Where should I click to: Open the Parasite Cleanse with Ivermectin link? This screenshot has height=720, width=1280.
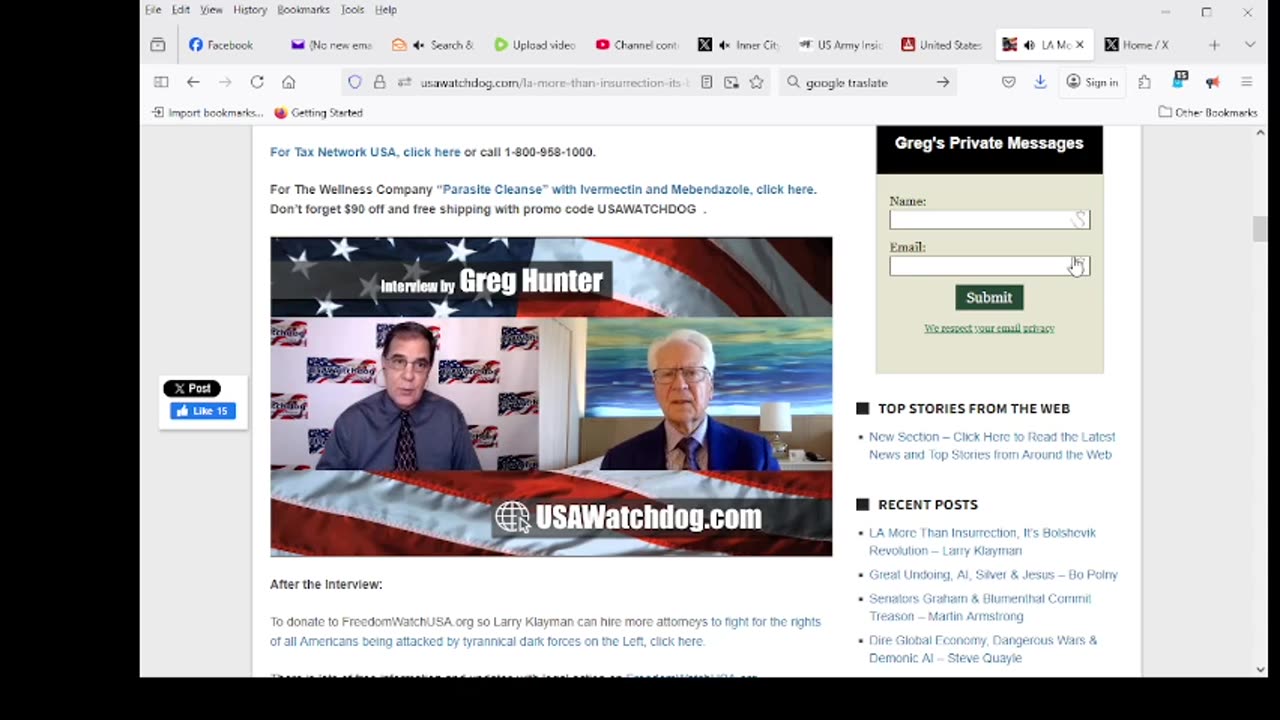pos(627,189)
